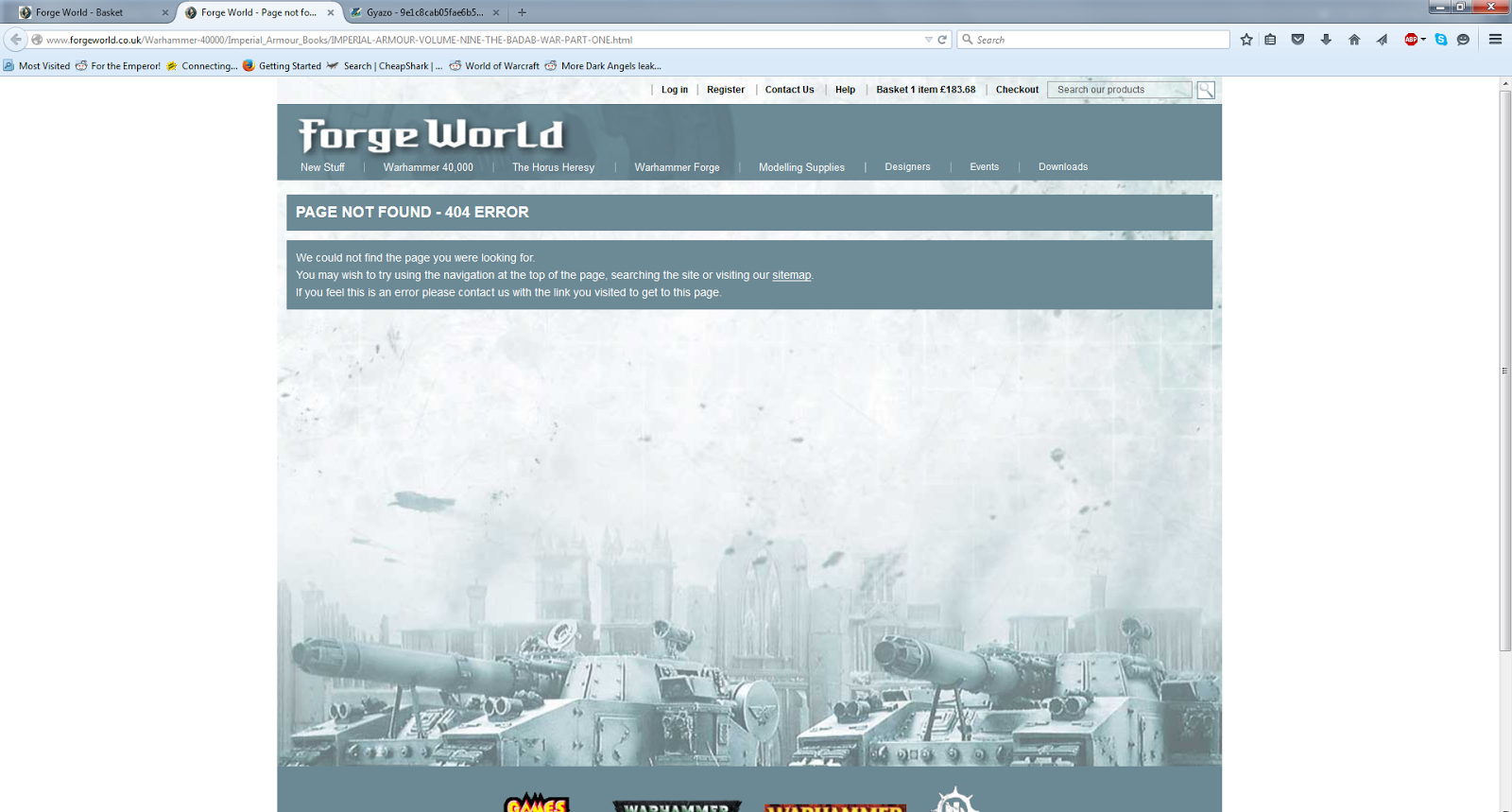Open More Dark Angels leak bookmark
The width and height of the screenshot is (1512, 812).
coord(603,66)
